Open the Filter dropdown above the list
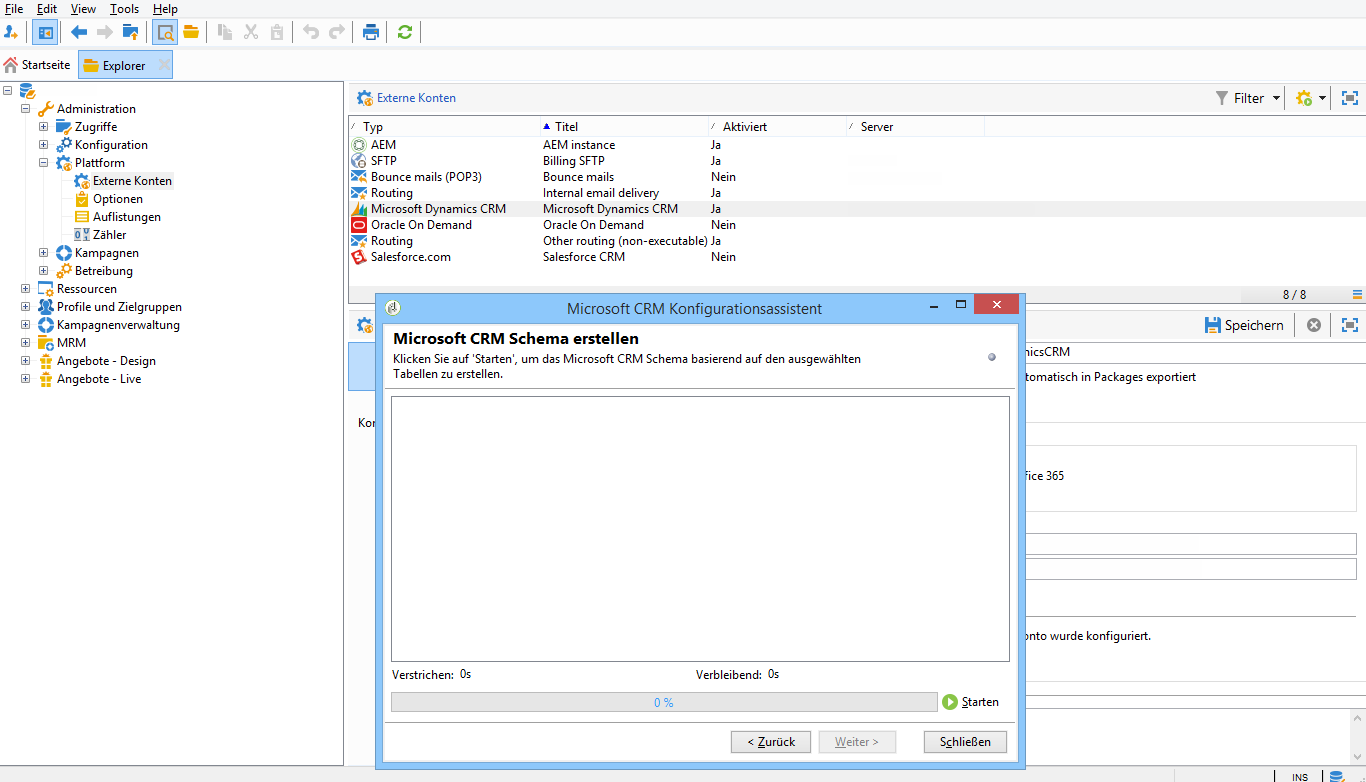 (x=1247, y=98)
